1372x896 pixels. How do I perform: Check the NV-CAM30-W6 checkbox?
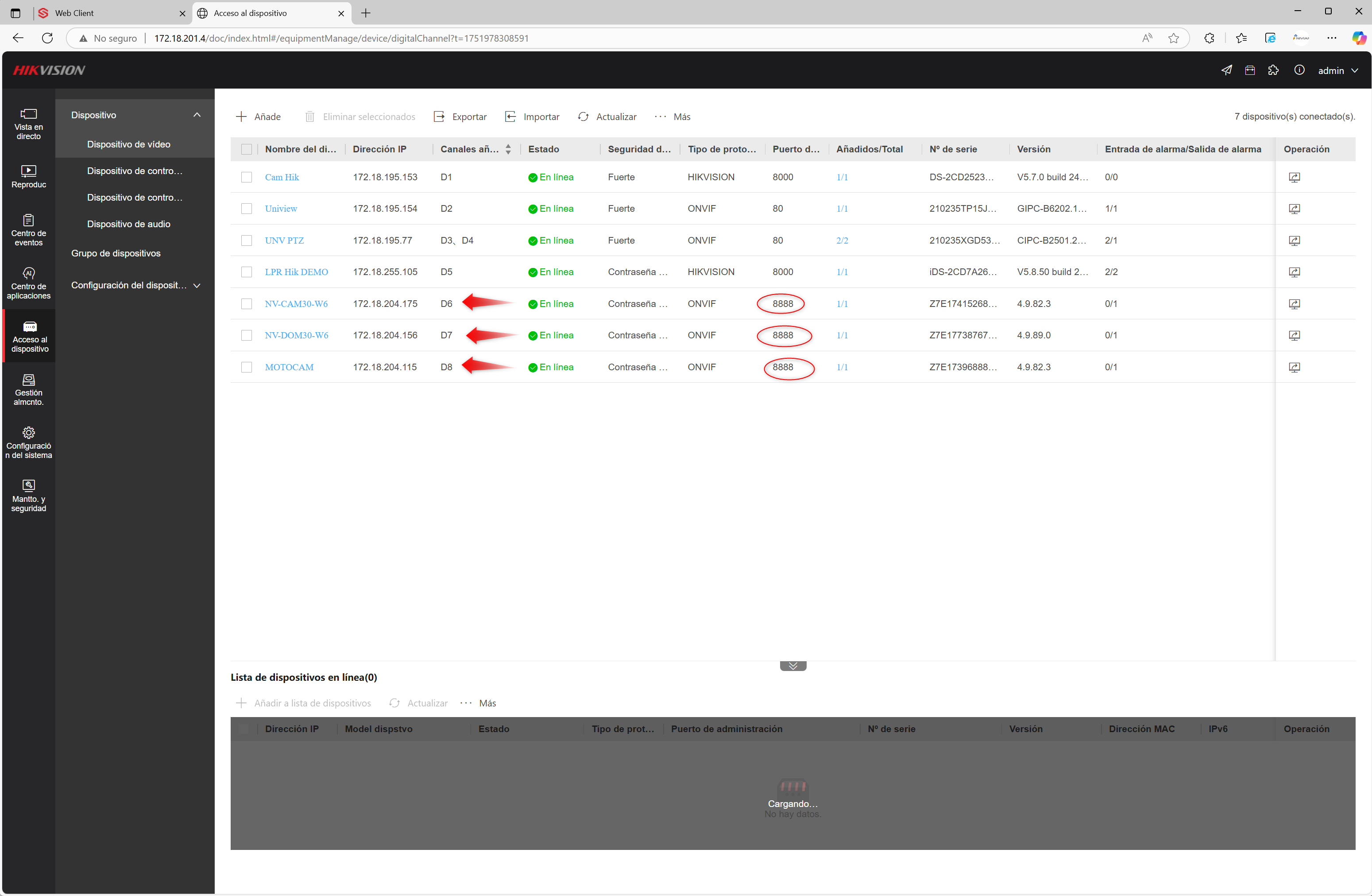[246, 304]
